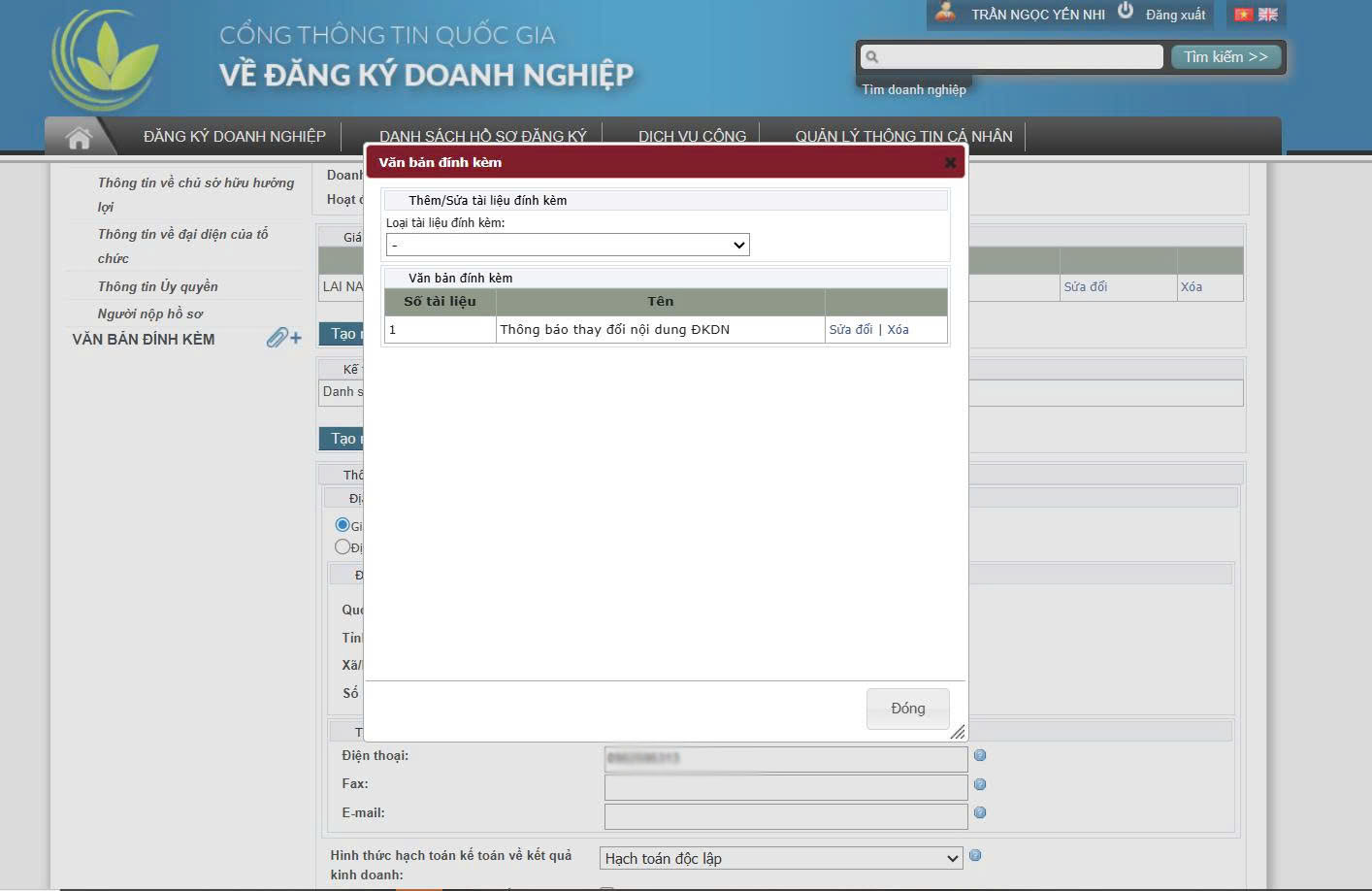Viewport: 1372px width, 891px height.
Task: Select the second address radio button
Action: click(x=342, y=546)
